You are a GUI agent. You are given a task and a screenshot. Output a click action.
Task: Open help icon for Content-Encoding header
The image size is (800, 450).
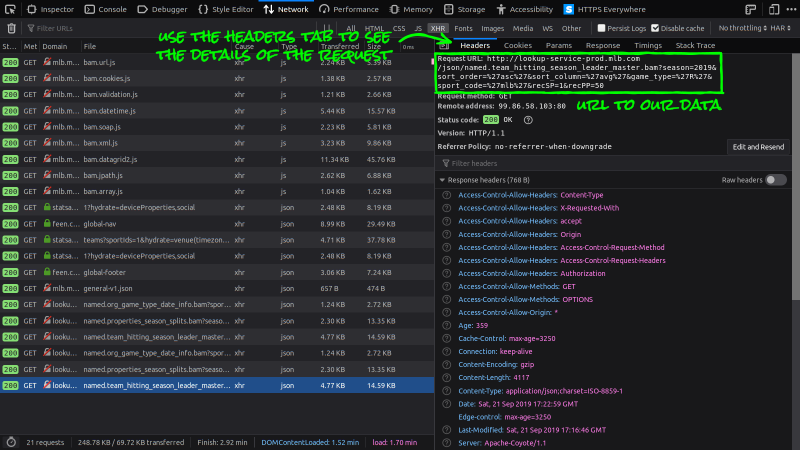tap(446, 365)
